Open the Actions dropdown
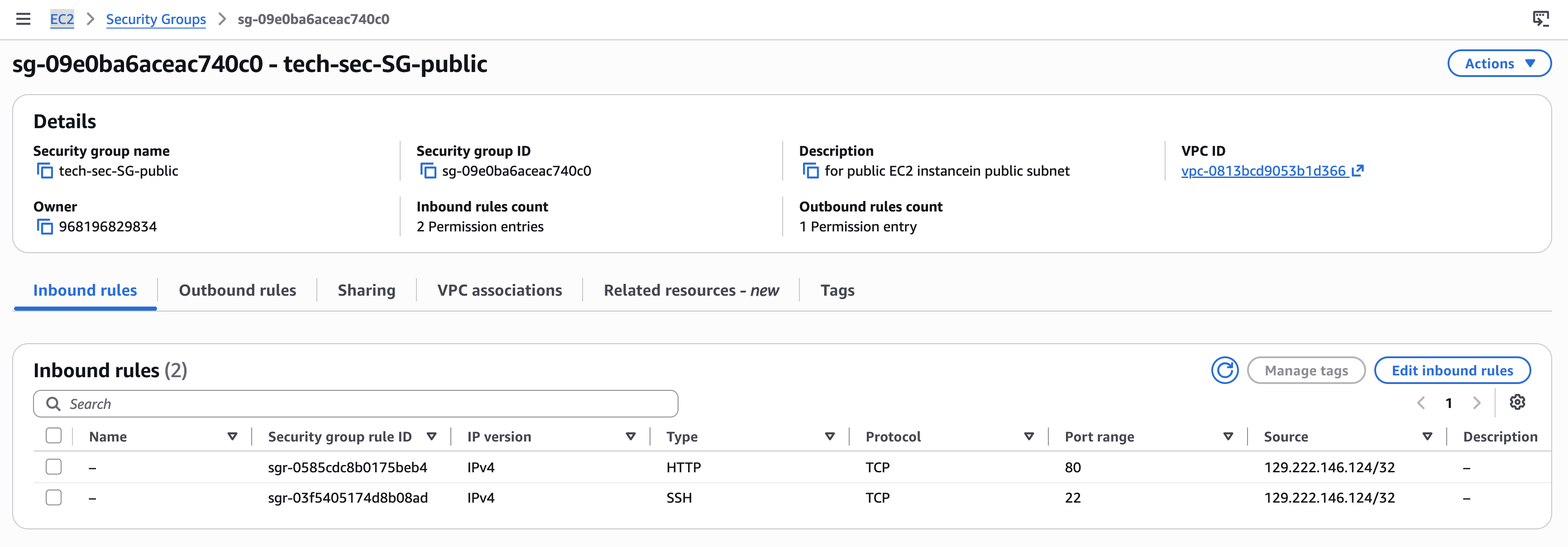Viewport: 1568px width, 547px height. point(1499,63)
